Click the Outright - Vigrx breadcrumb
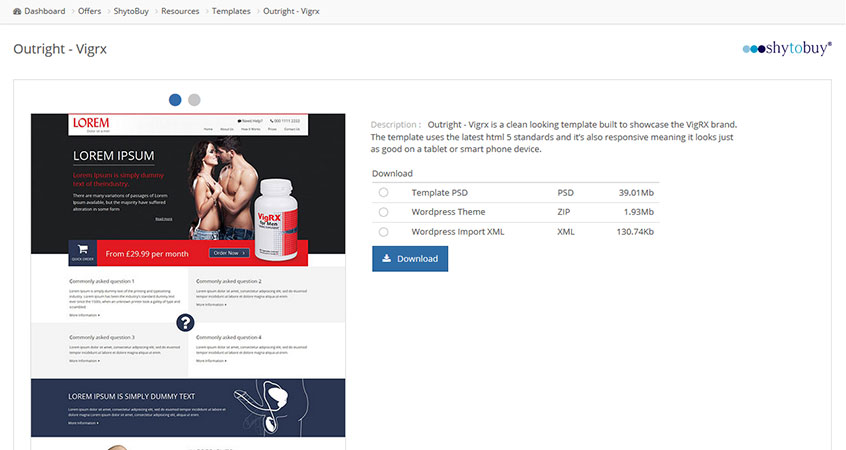The height and width of the screenshot is (450, 846). (291, 11)
